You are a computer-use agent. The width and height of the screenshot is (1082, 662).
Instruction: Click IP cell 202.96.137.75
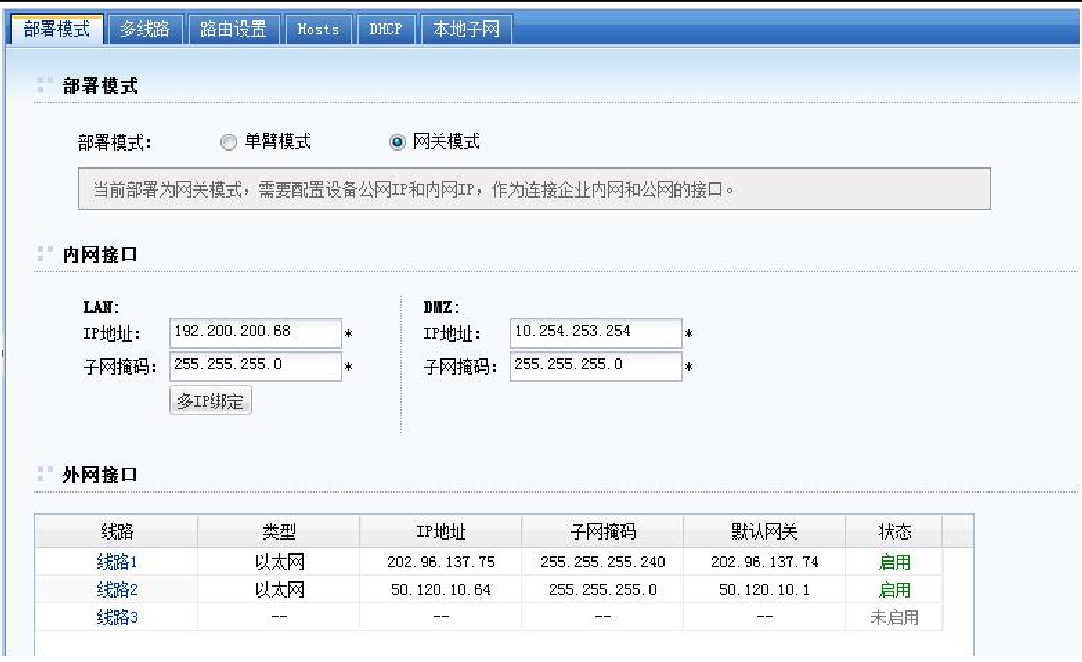[x=441, y=562]
